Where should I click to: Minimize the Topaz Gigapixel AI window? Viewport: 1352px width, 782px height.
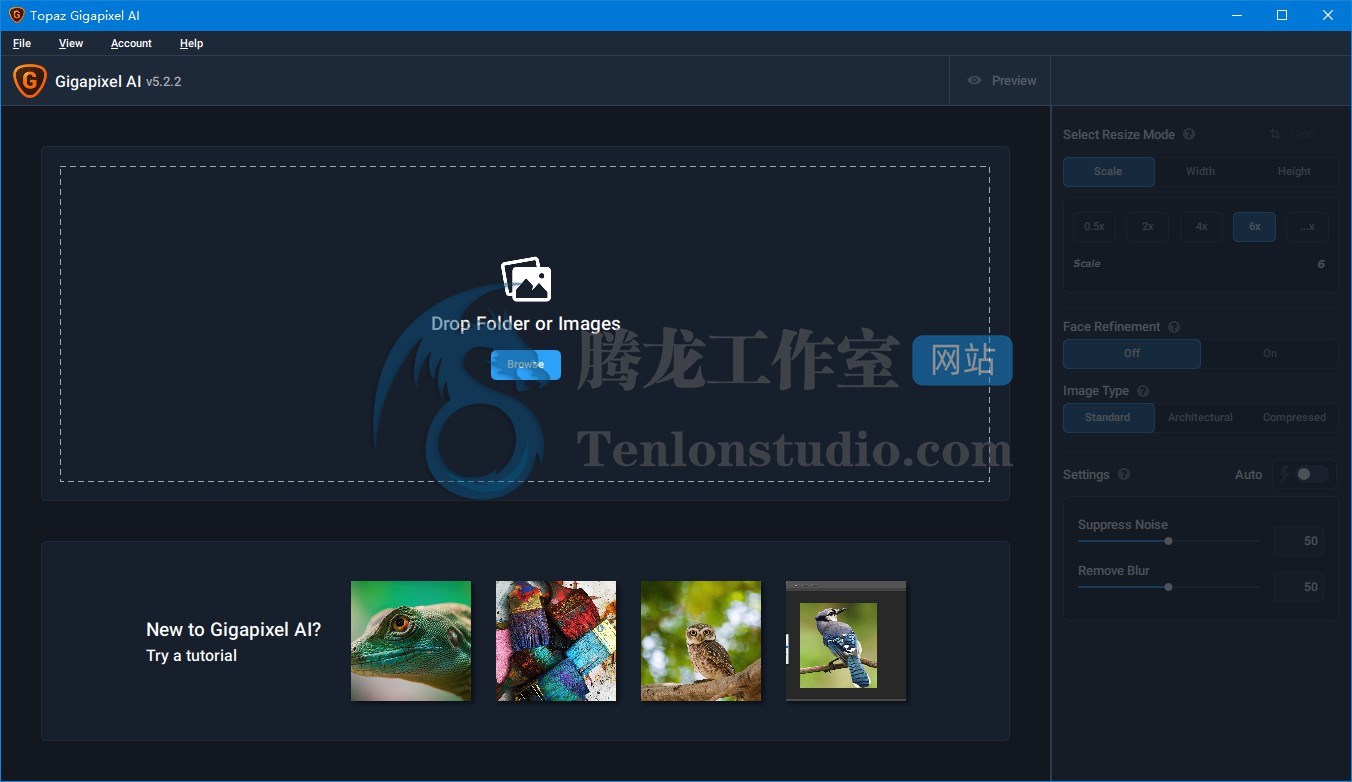[1236, 15]
